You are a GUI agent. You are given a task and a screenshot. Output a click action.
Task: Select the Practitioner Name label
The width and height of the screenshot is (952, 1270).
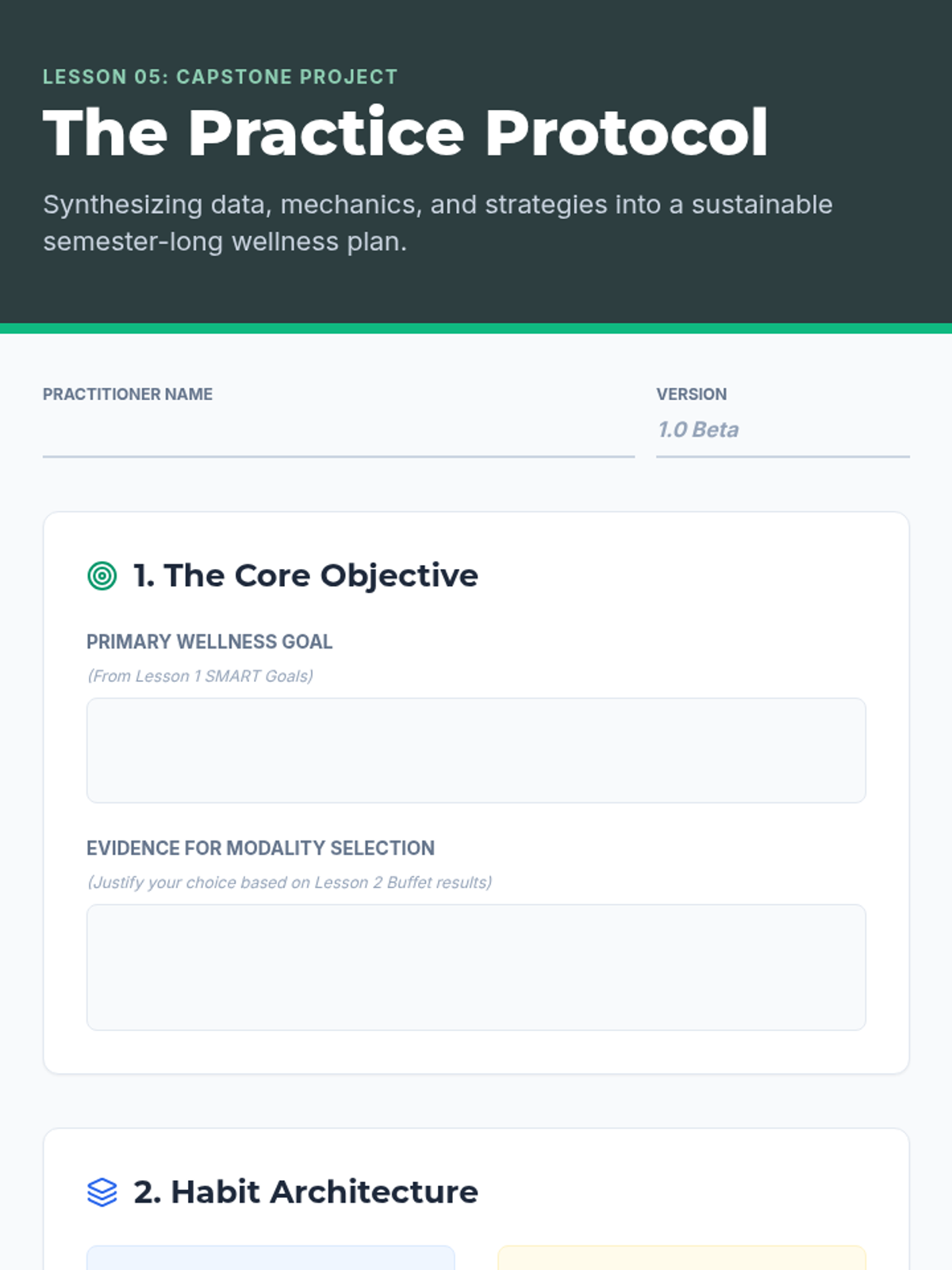point(128,394)
